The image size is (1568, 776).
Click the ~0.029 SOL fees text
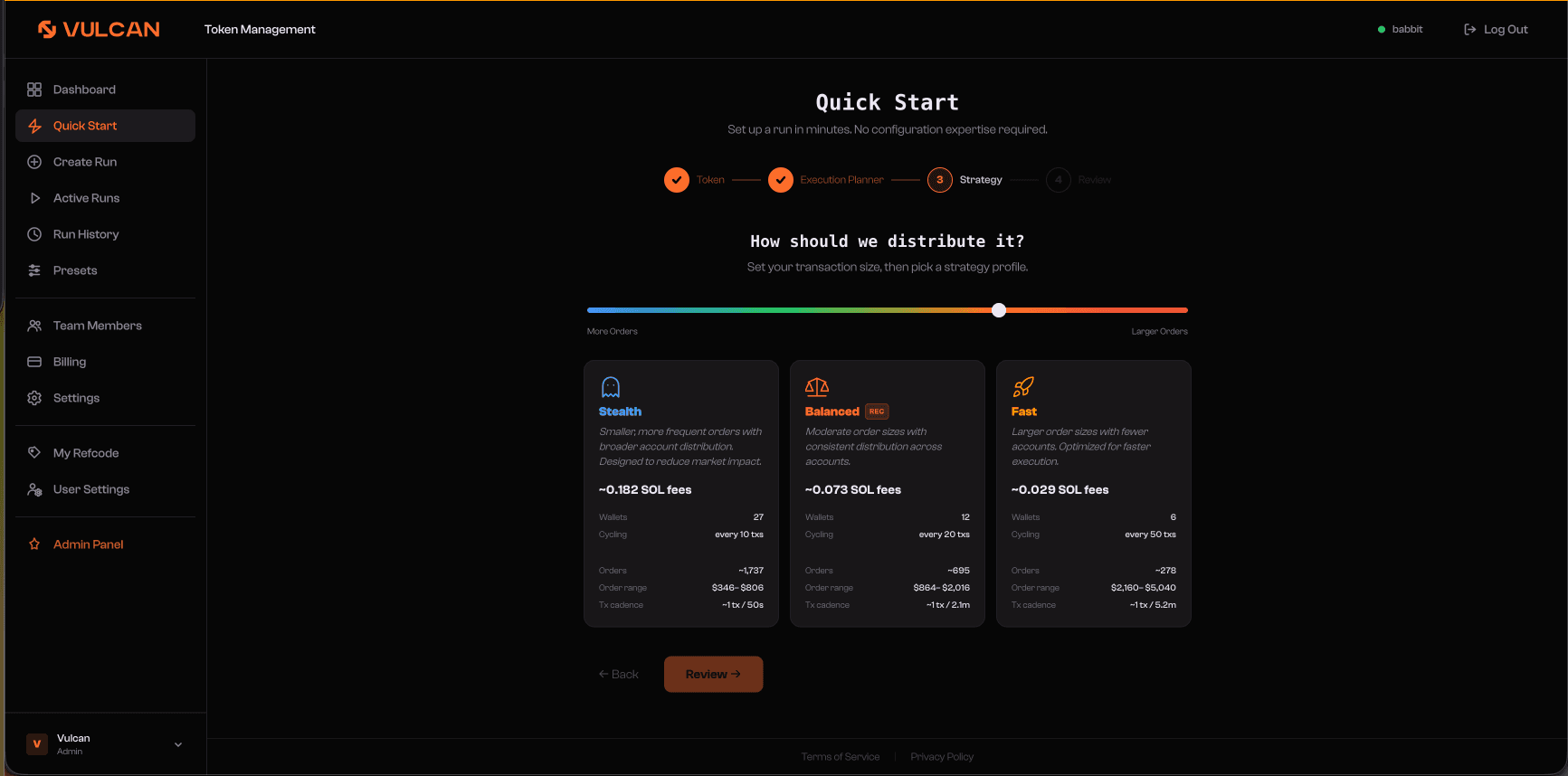pyautogui.click(x=1060, y=490)
